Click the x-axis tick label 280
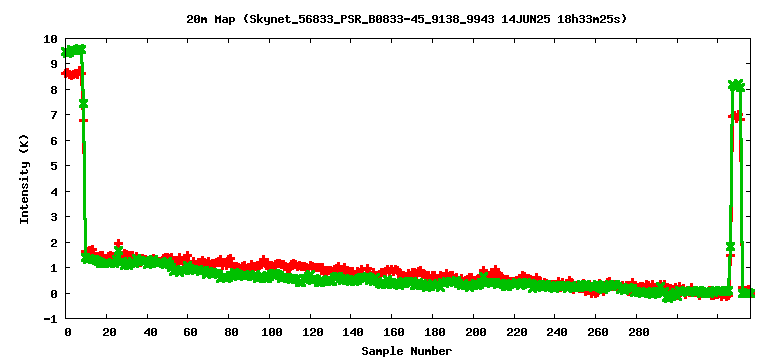The image size is (768, 360). tap(638, 332)
